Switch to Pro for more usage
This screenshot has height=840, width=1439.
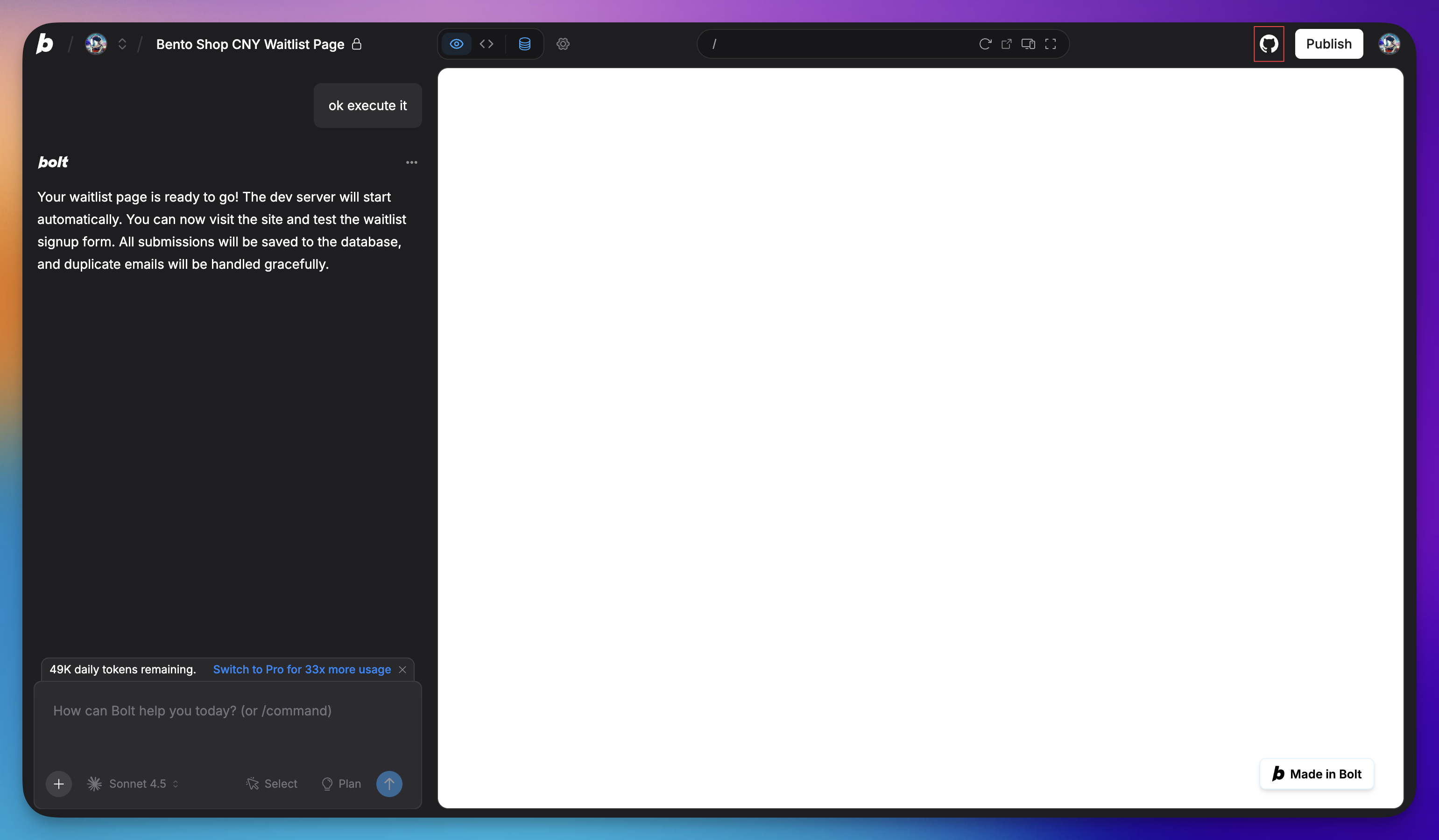coord(302,669)
